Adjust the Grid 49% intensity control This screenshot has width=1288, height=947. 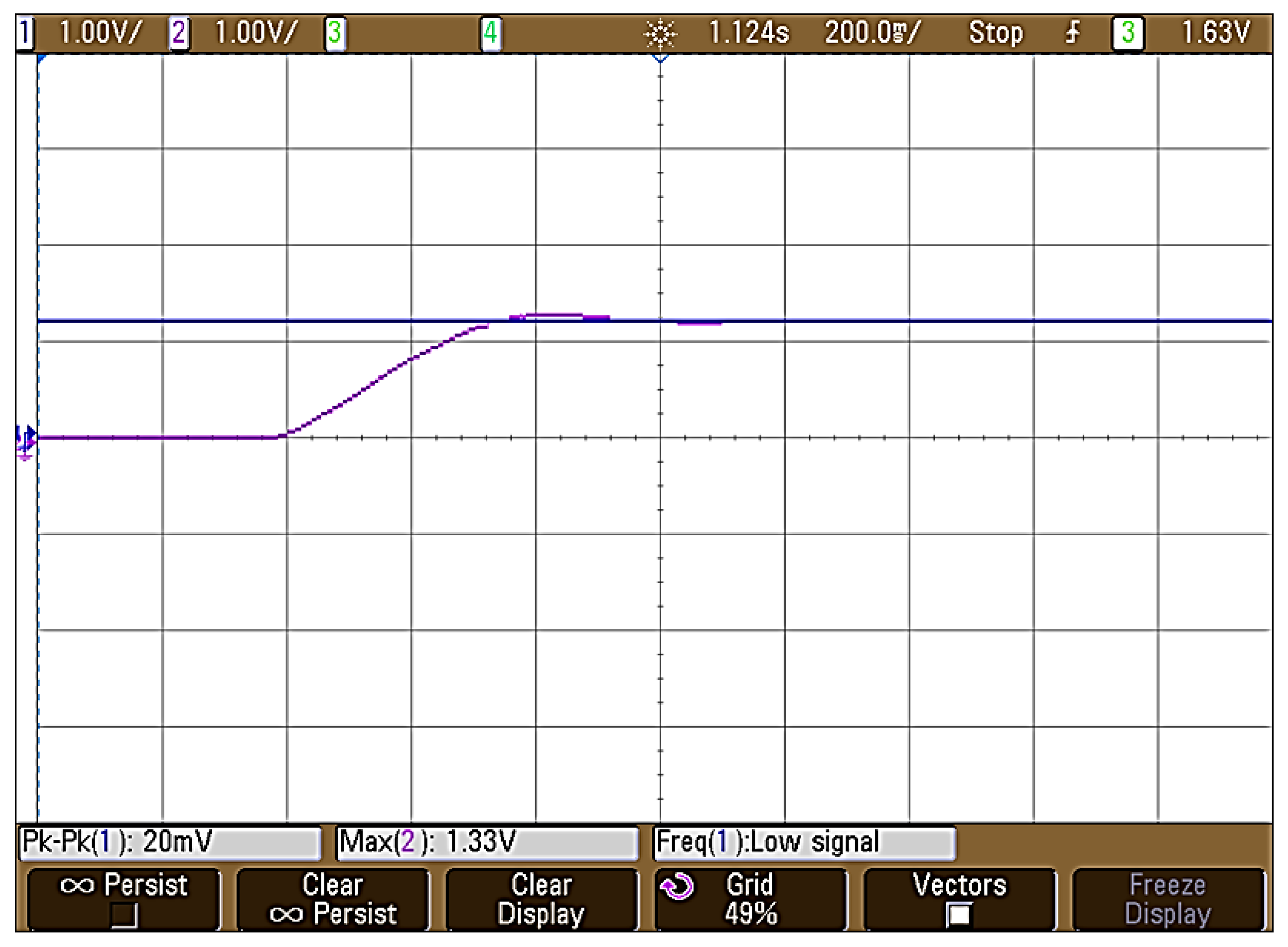[x=750, y=899]
